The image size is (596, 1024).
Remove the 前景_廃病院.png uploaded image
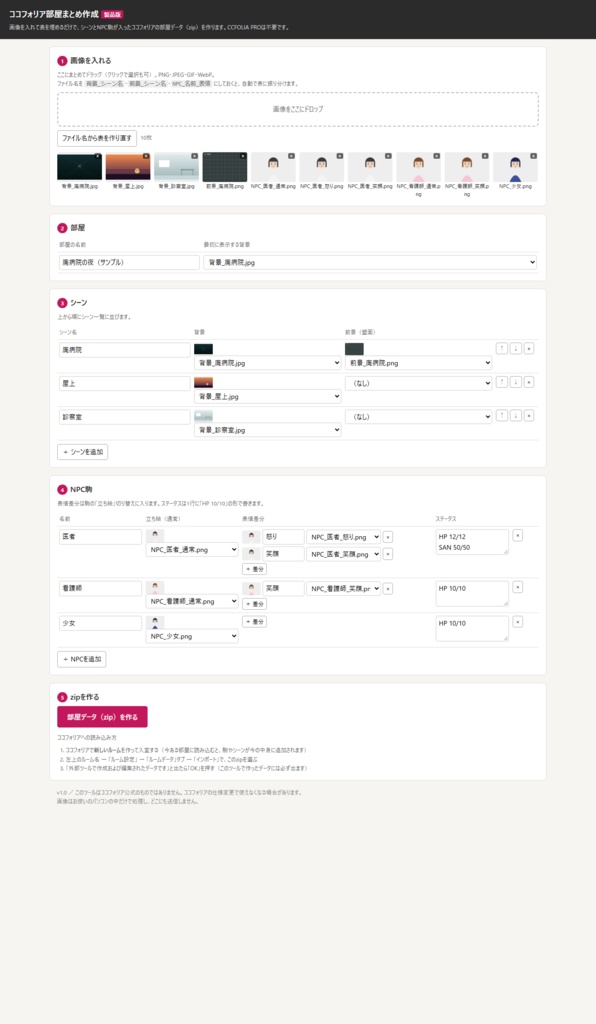pos(243,156)
